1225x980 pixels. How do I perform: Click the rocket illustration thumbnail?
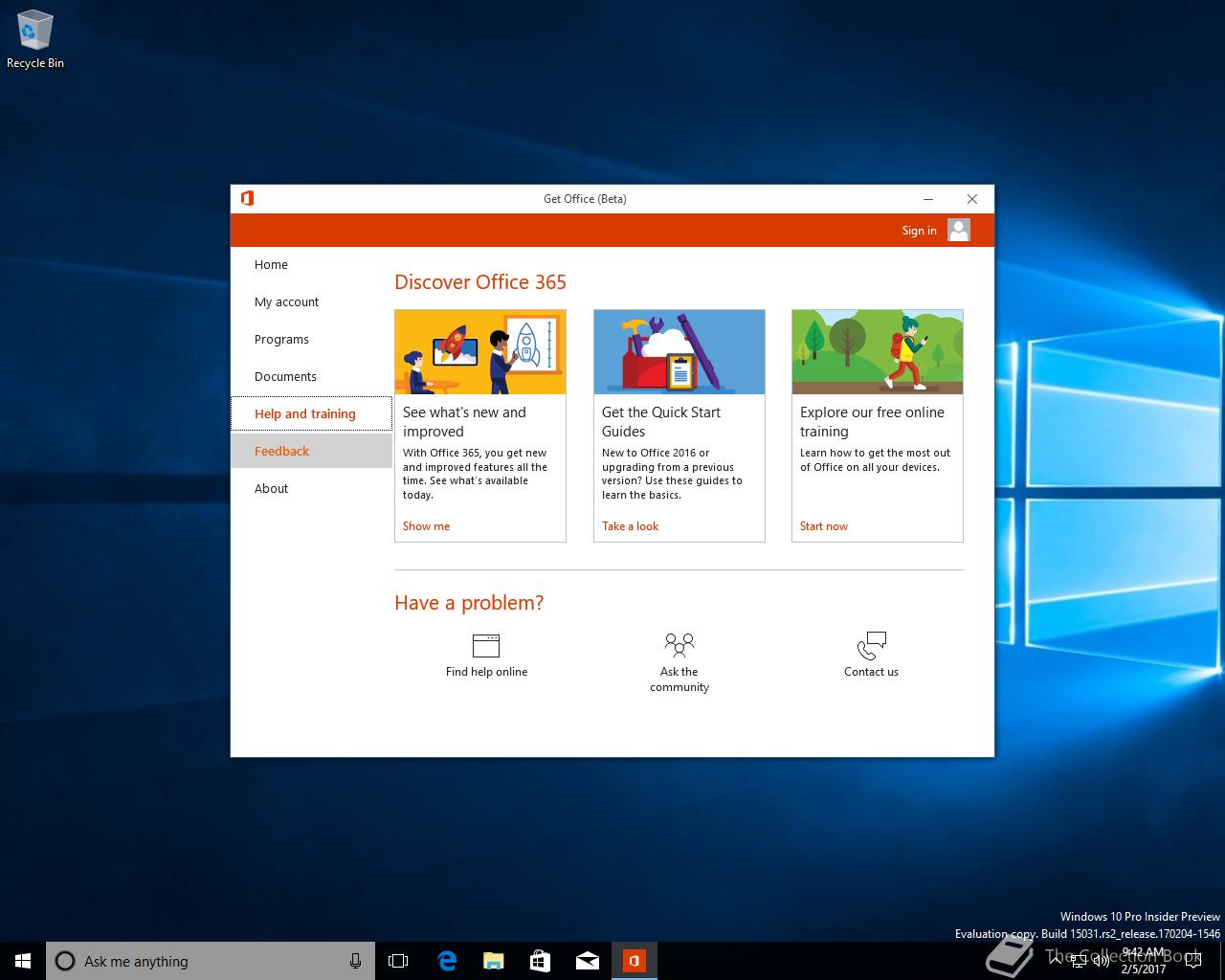pos(480,352)
